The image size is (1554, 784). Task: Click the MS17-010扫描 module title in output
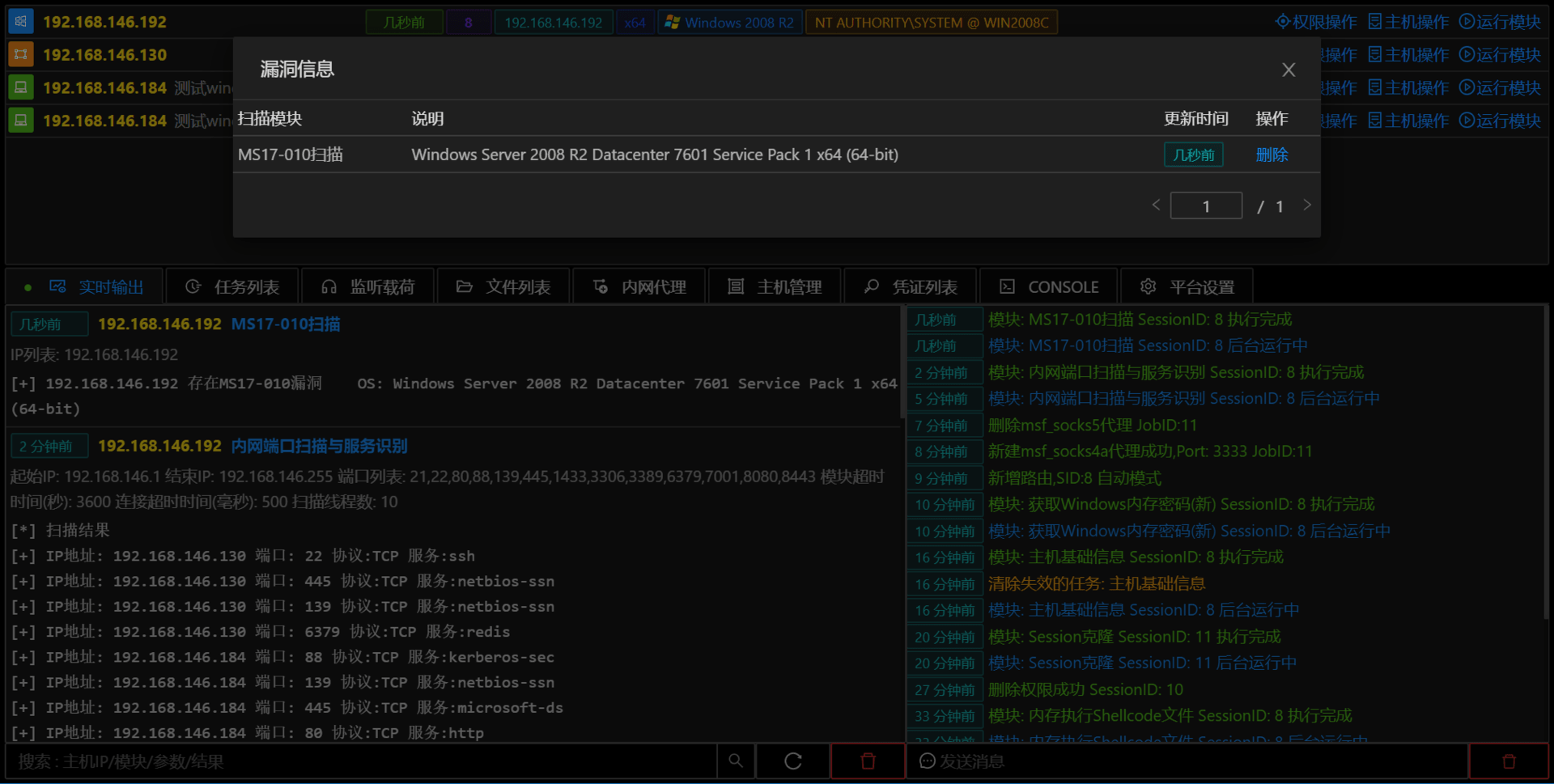pyautogui.click(x=286, y=324)
